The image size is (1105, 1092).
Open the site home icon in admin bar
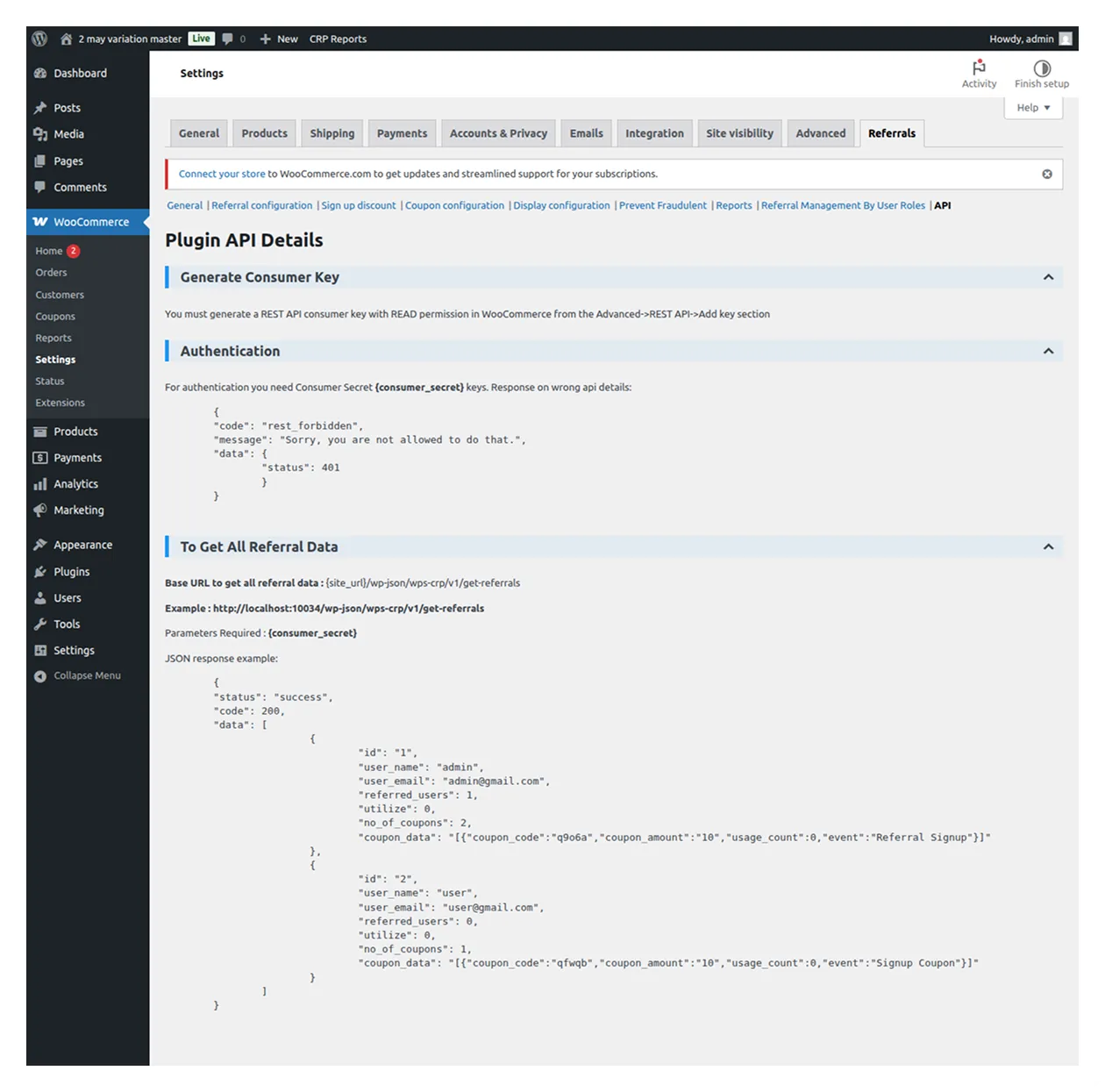[66, 39]
